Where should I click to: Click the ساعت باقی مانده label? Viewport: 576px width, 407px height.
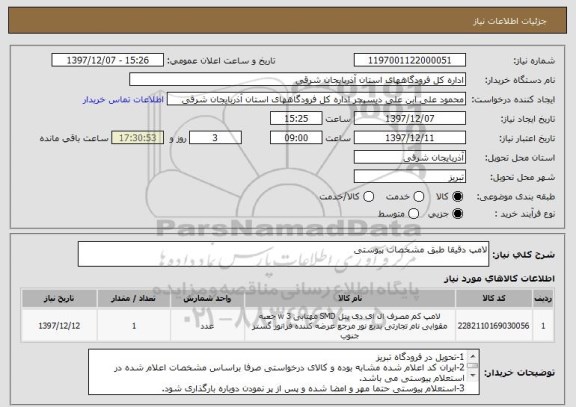[74, 138]
